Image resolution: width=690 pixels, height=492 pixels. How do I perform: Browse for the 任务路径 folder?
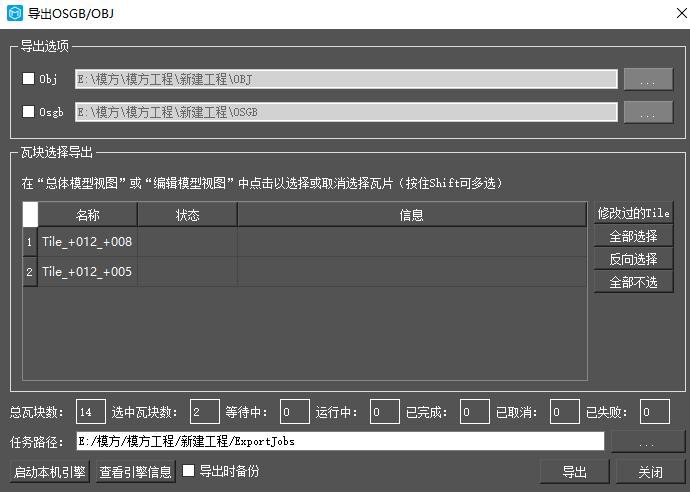pos(648,441)
